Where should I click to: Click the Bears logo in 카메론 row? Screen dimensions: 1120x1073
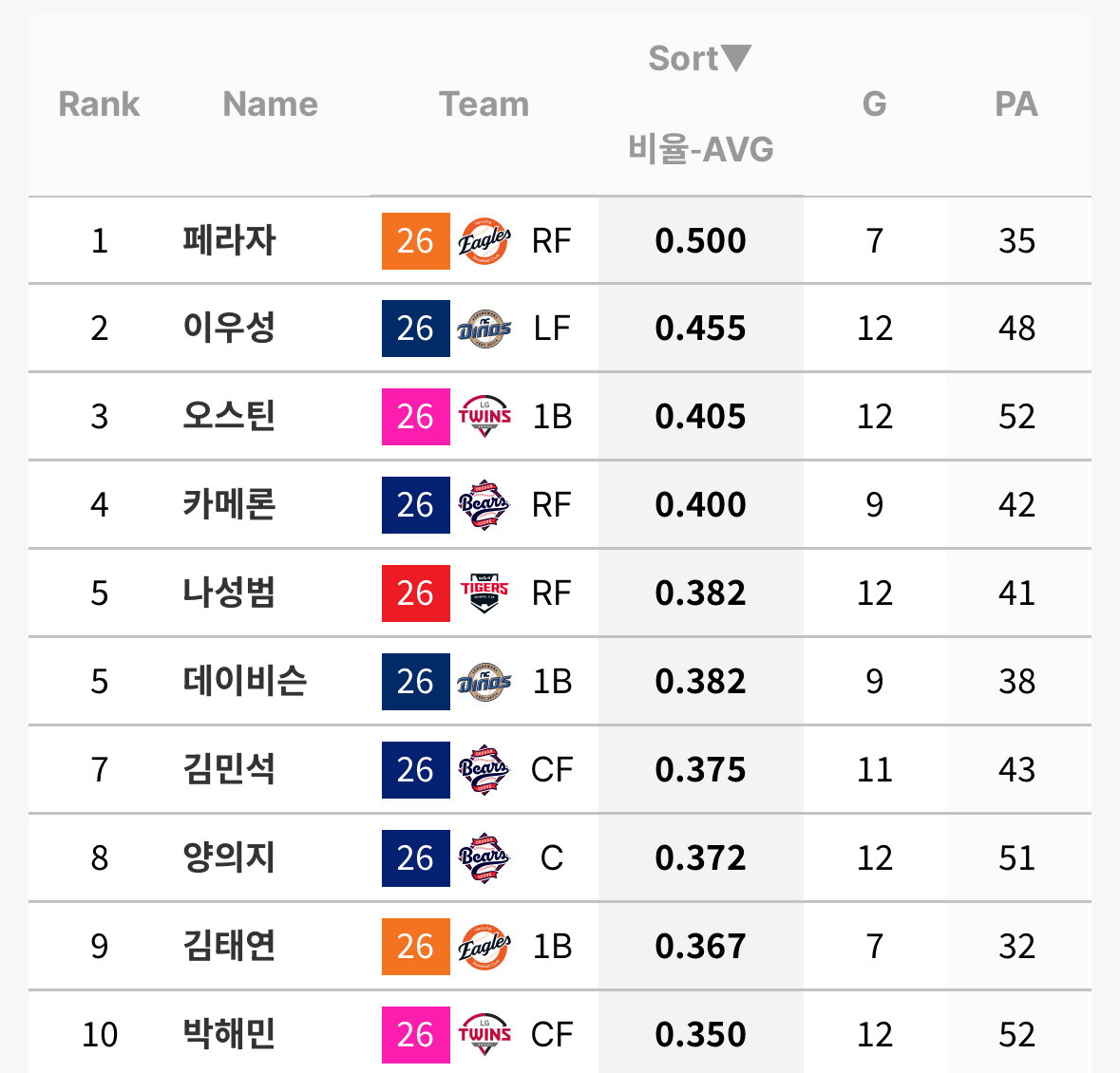(484, 505)
